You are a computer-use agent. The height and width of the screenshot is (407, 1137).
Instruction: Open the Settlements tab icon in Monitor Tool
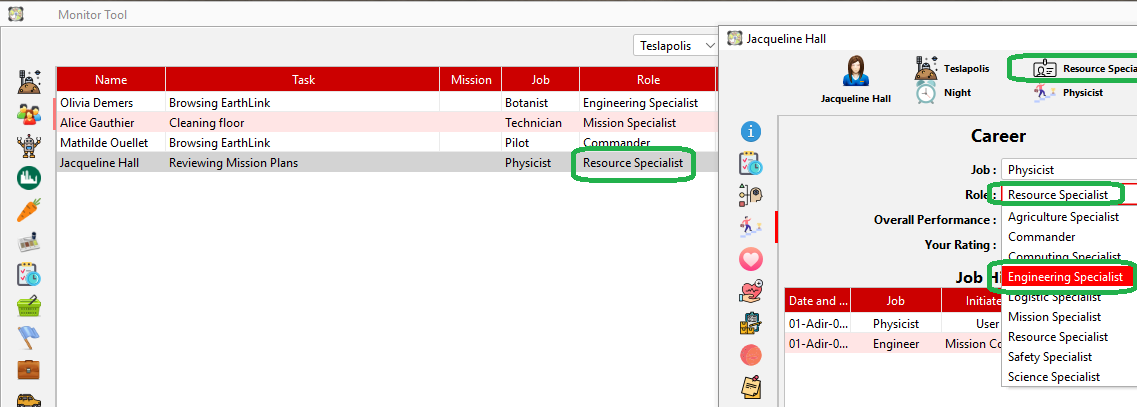29,81
